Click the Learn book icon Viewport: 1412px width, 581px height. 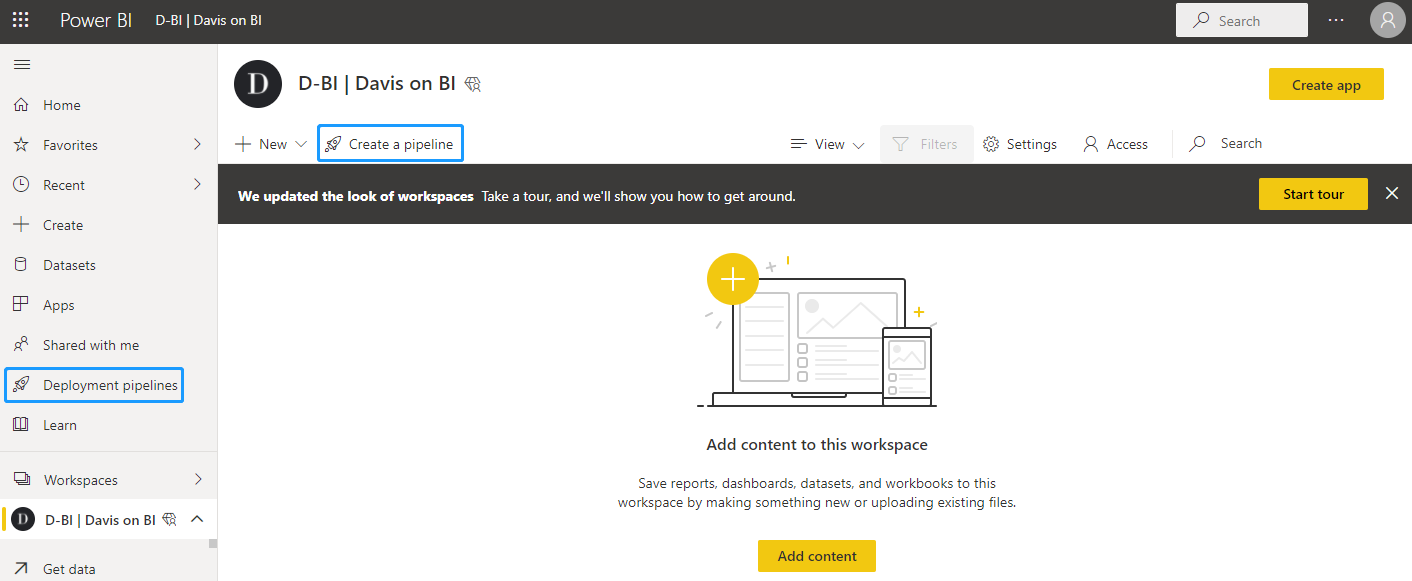click(x=21, y=424)
